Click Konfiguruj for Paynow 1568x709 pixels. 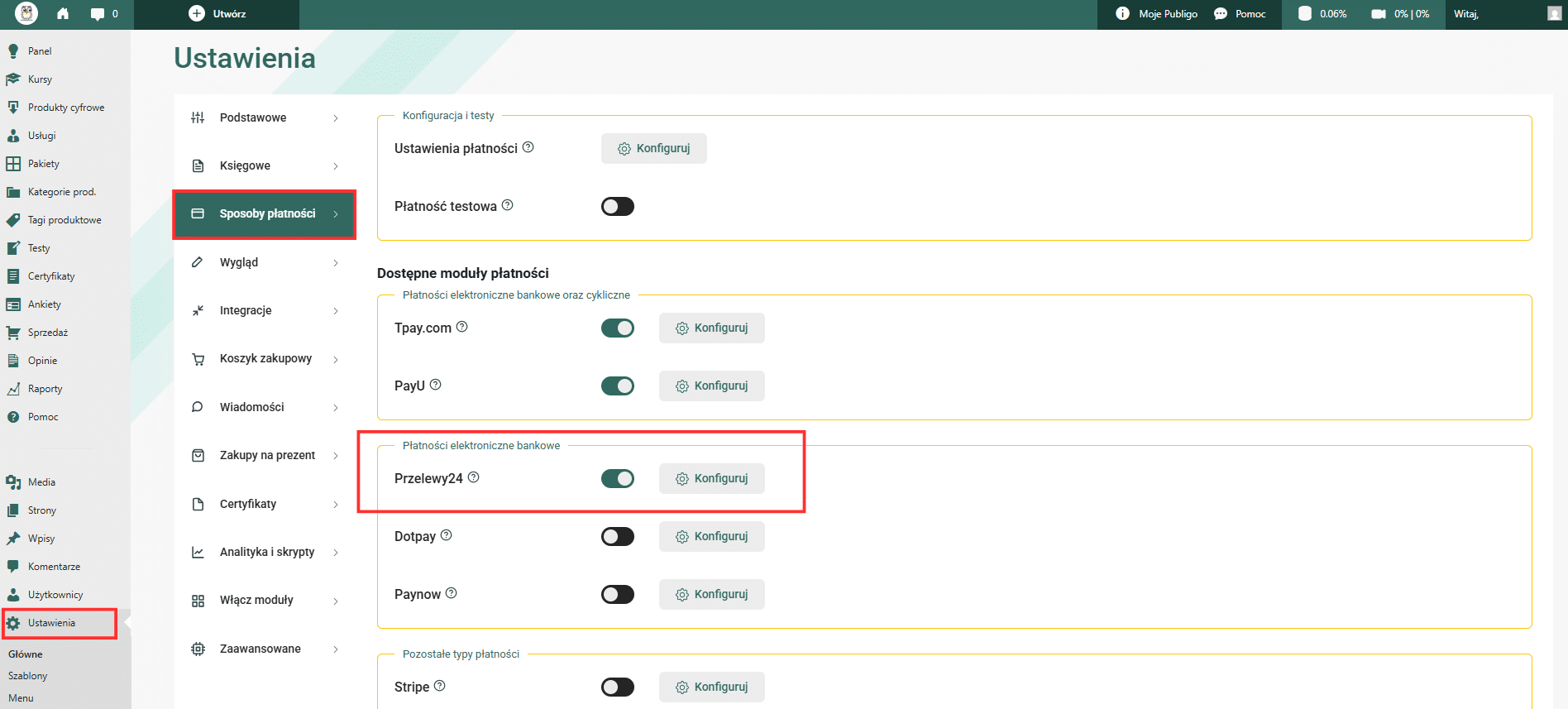coord(712,594)
